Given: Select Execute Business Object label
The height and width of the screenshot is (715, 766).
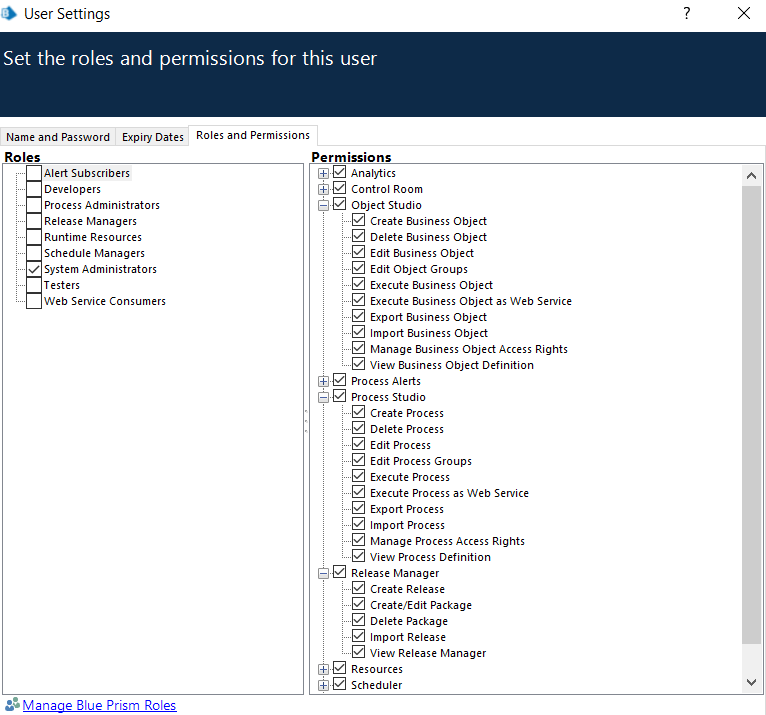Looking at the screenshot, I should click(431, 285).
